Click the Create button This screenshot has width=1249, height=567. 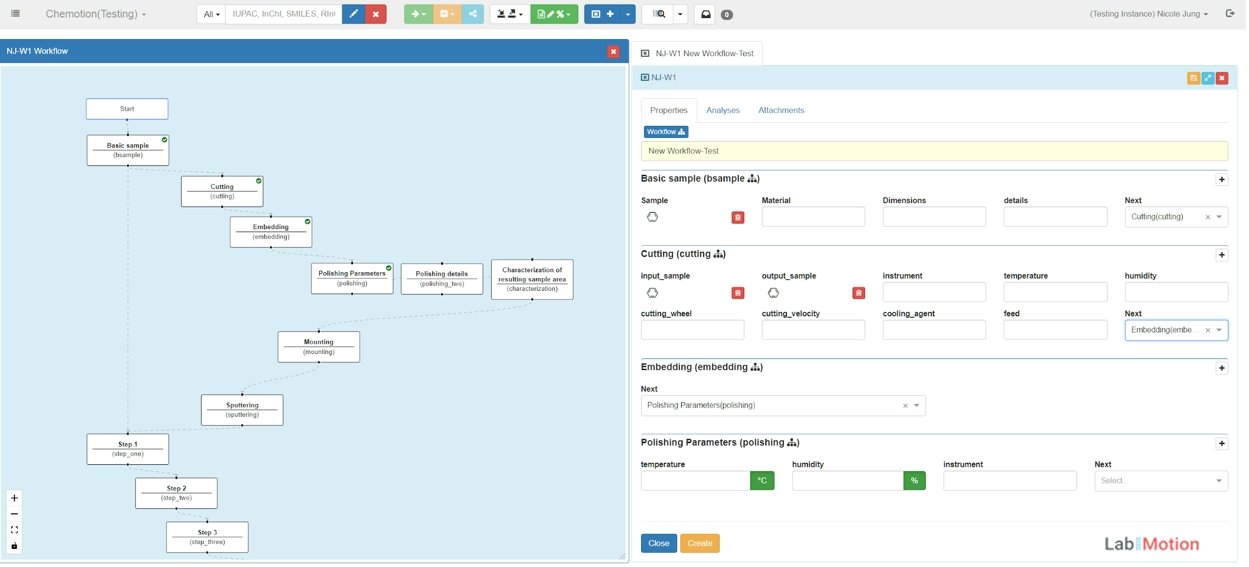(699, 543)
